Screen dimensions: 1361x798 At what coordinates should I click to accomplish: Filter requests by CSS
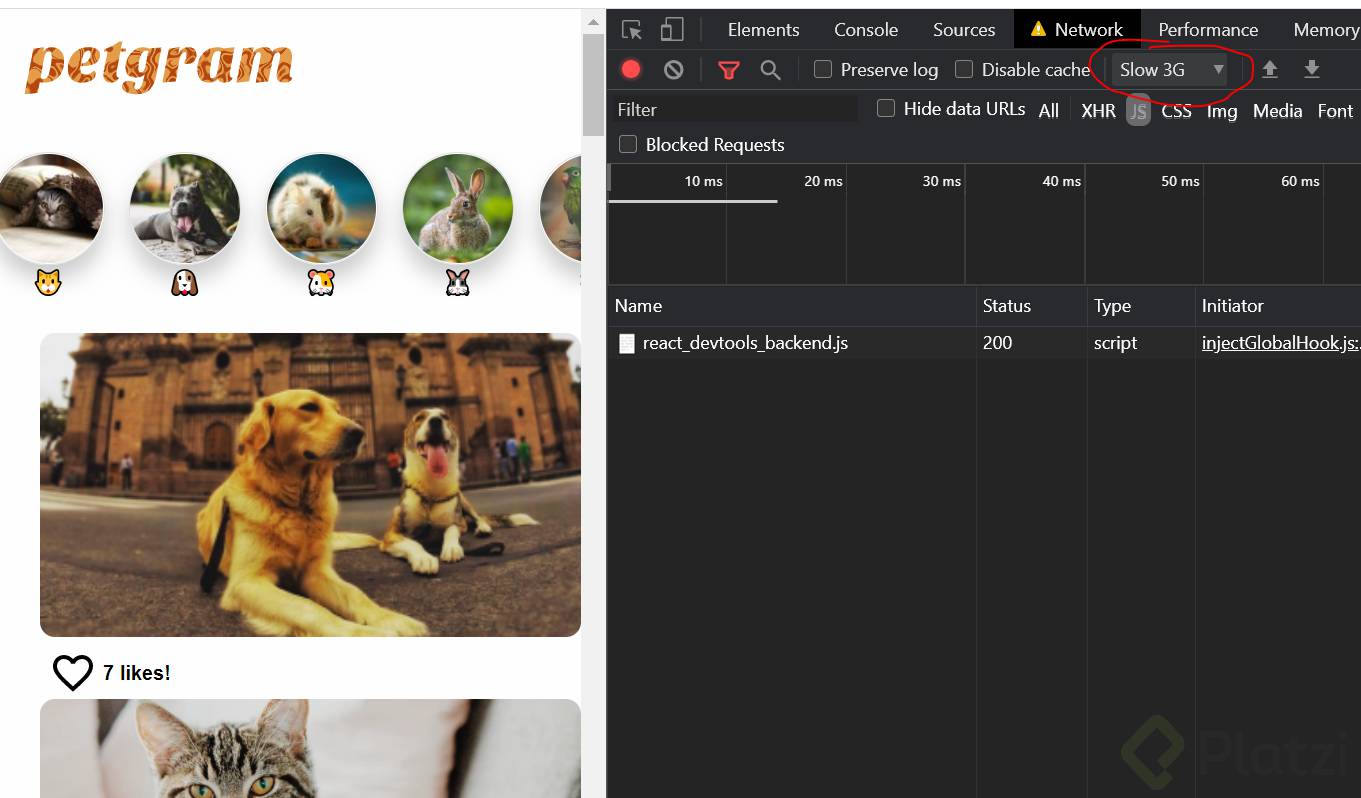coord(1176,111)
